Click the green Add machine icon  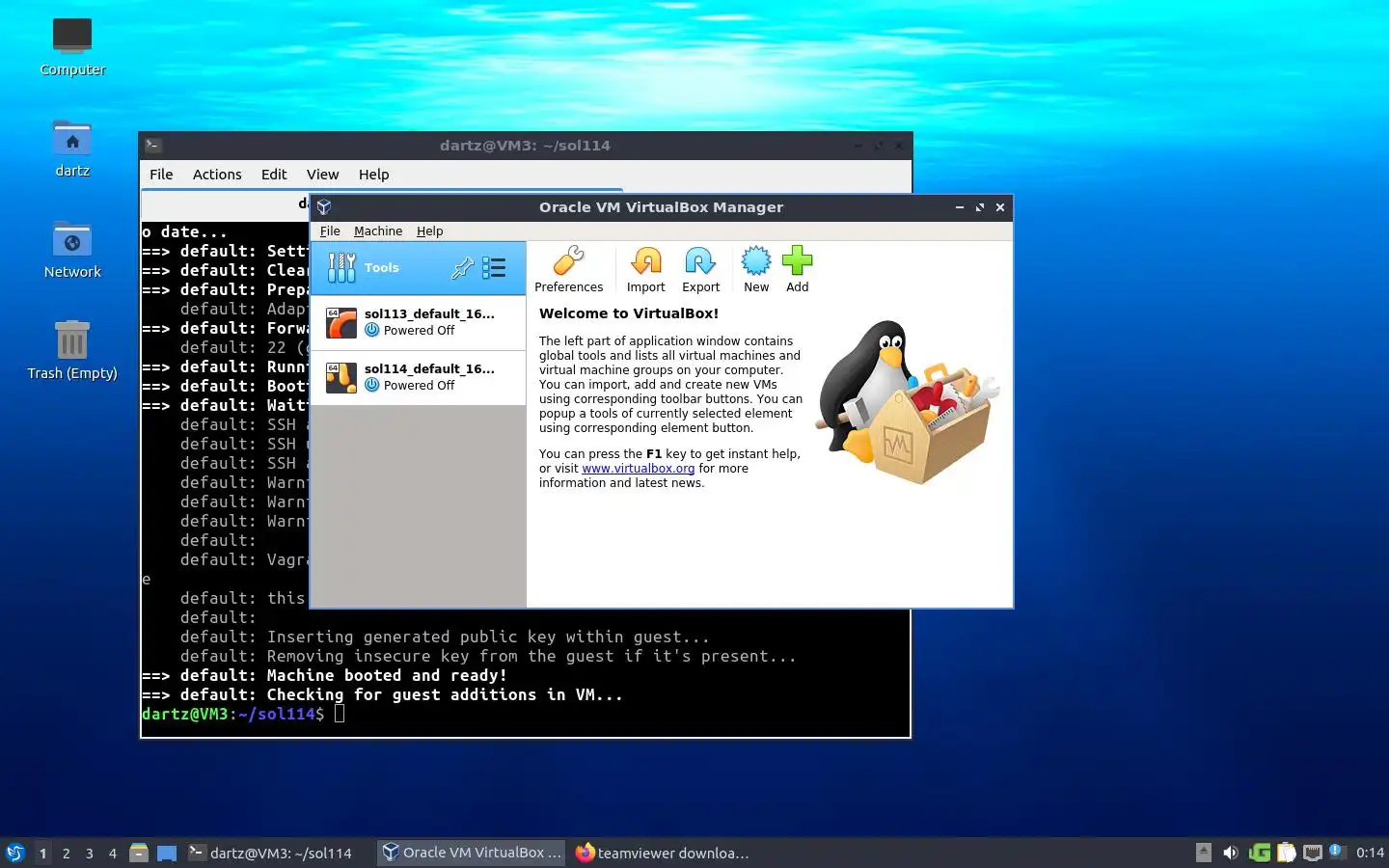[797, 269]
